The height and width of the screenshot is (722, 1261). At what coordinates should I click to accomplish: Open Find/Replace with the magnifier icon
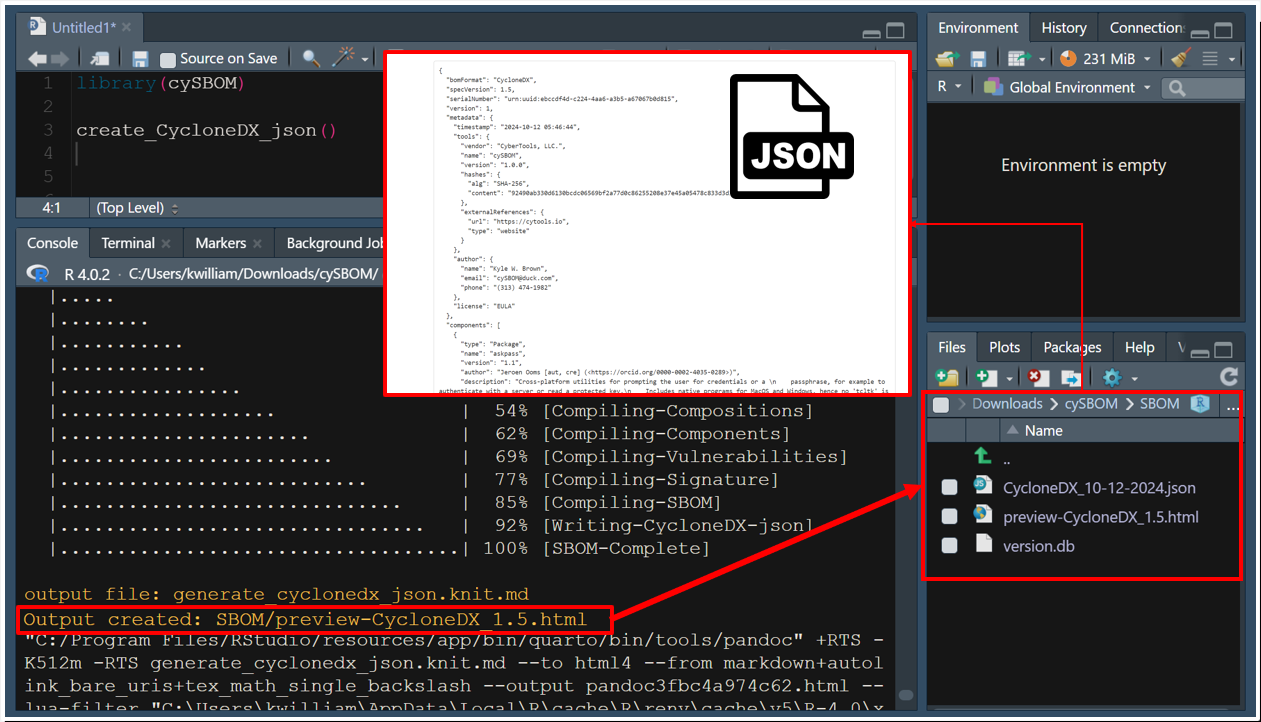(x=311, y=59)
